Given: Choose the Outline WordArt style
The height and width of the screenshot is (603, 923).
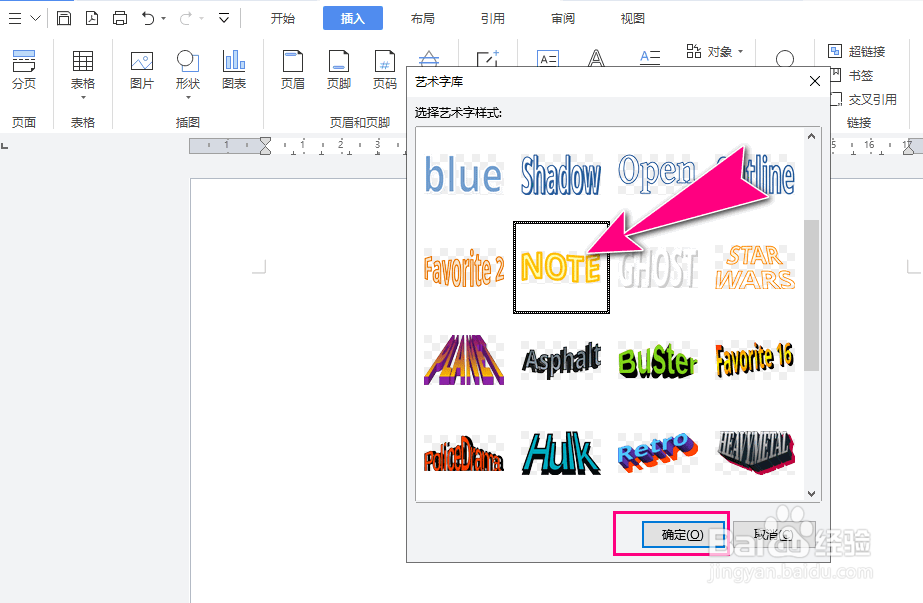Looking at the screenshot, I should (x=755, y=175).
